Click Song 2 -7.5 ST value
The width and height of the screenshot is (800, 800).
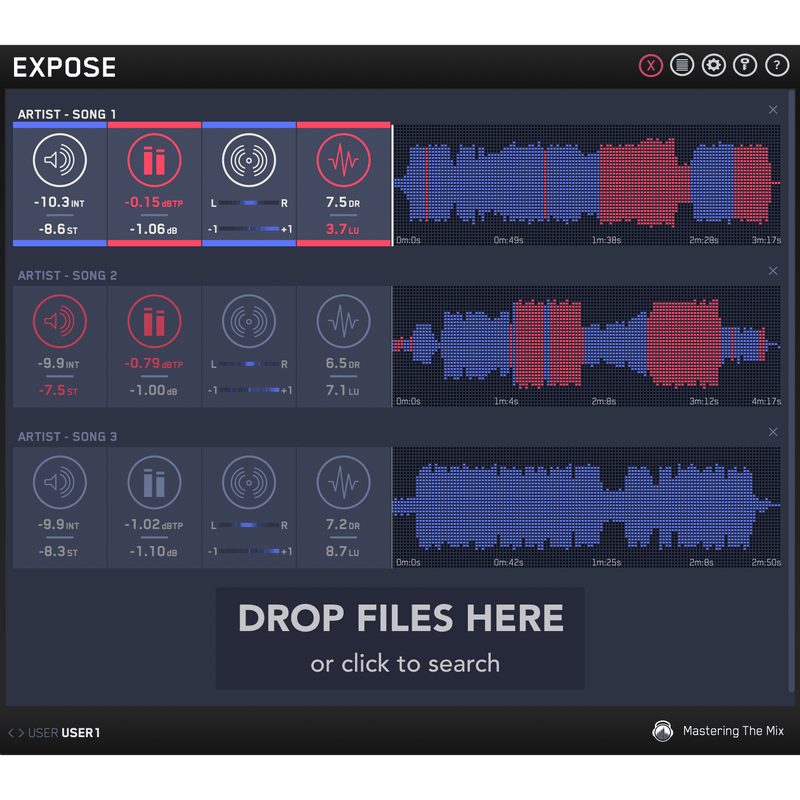coord(59,391)
